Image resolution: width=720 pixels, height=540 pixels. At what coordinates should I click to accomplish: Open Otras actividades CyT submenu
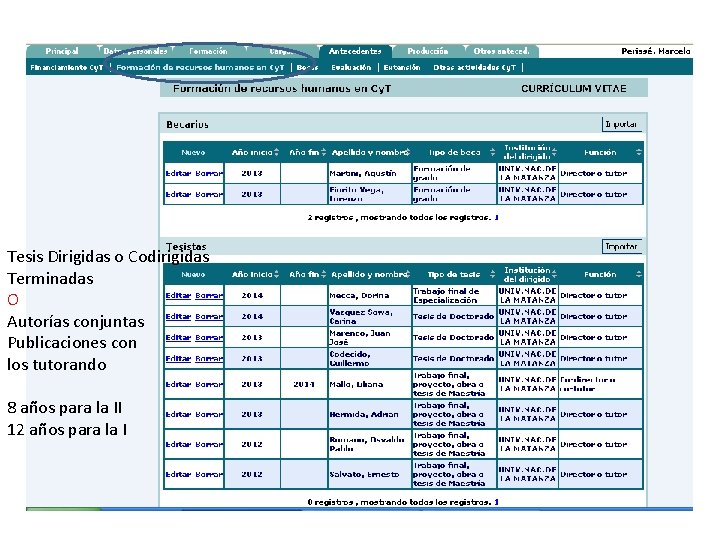tap(474, 68)
